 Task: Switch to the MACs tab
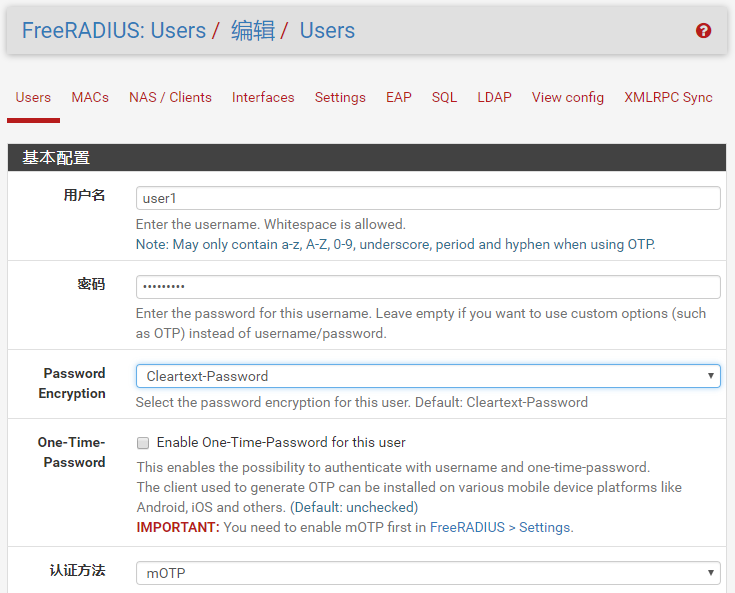(90, 97)
